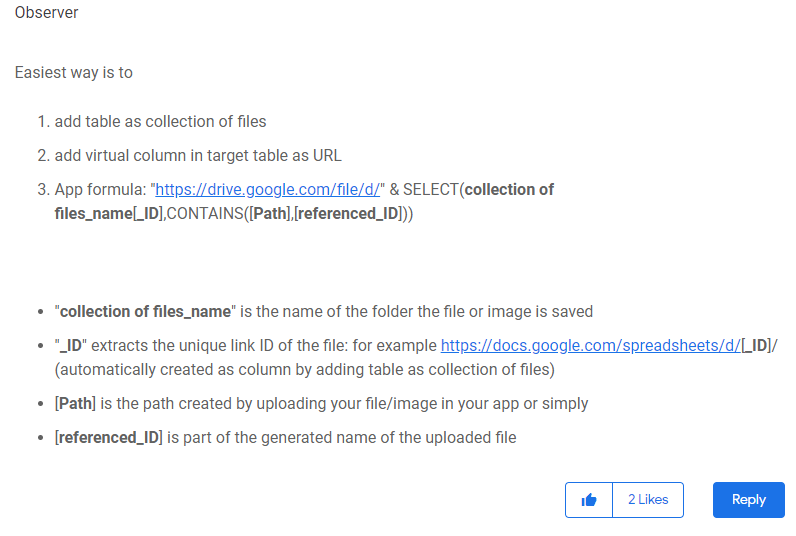Click the blue Reply button
This screenshot has height=536, width=796.
pyautogui.click(x=749, y=500)
